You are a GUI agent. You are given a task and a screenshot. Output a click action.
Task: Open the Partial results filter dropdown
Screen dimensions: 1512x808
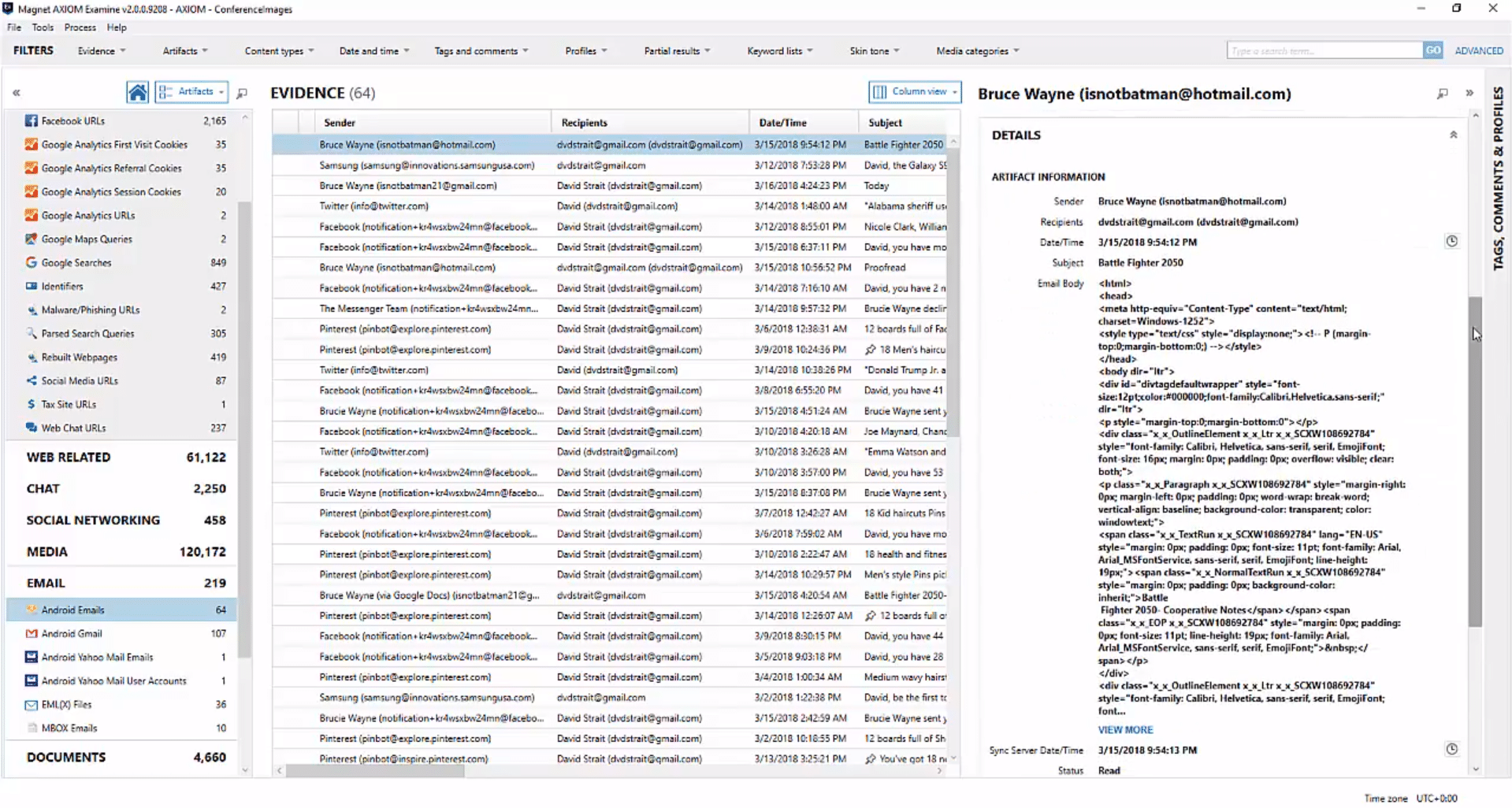tap(677, 50)
